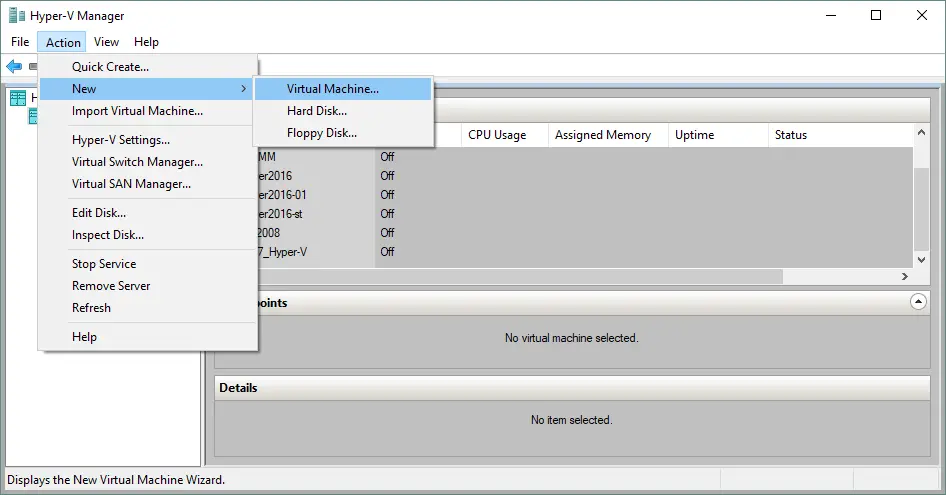Choose Virtual Machine... from the New submenu

coord(332,89)
